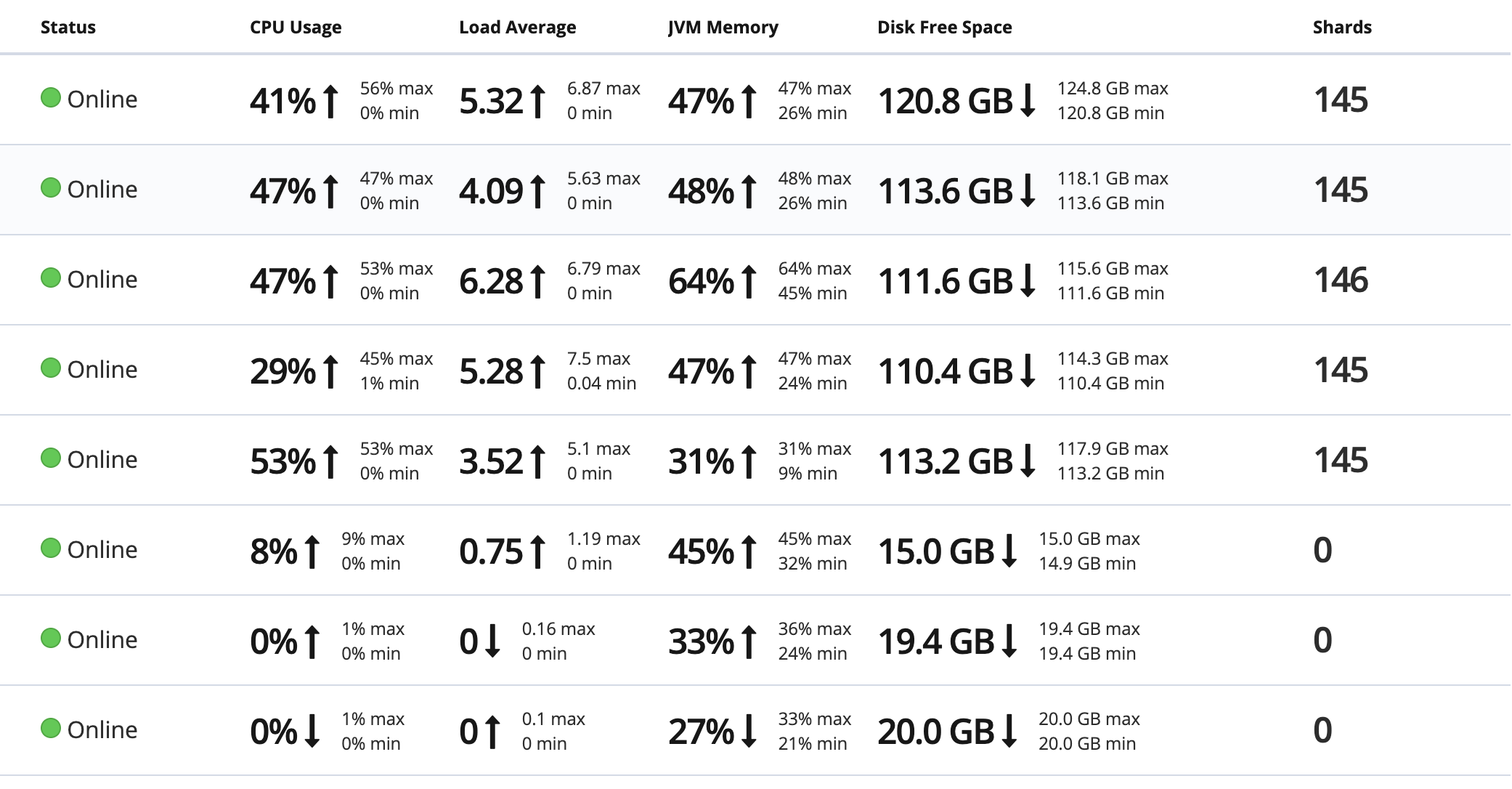Click up arrow beside 6.28 load average
Viewport: 1512px width, 789px height.
coord(537,281)
